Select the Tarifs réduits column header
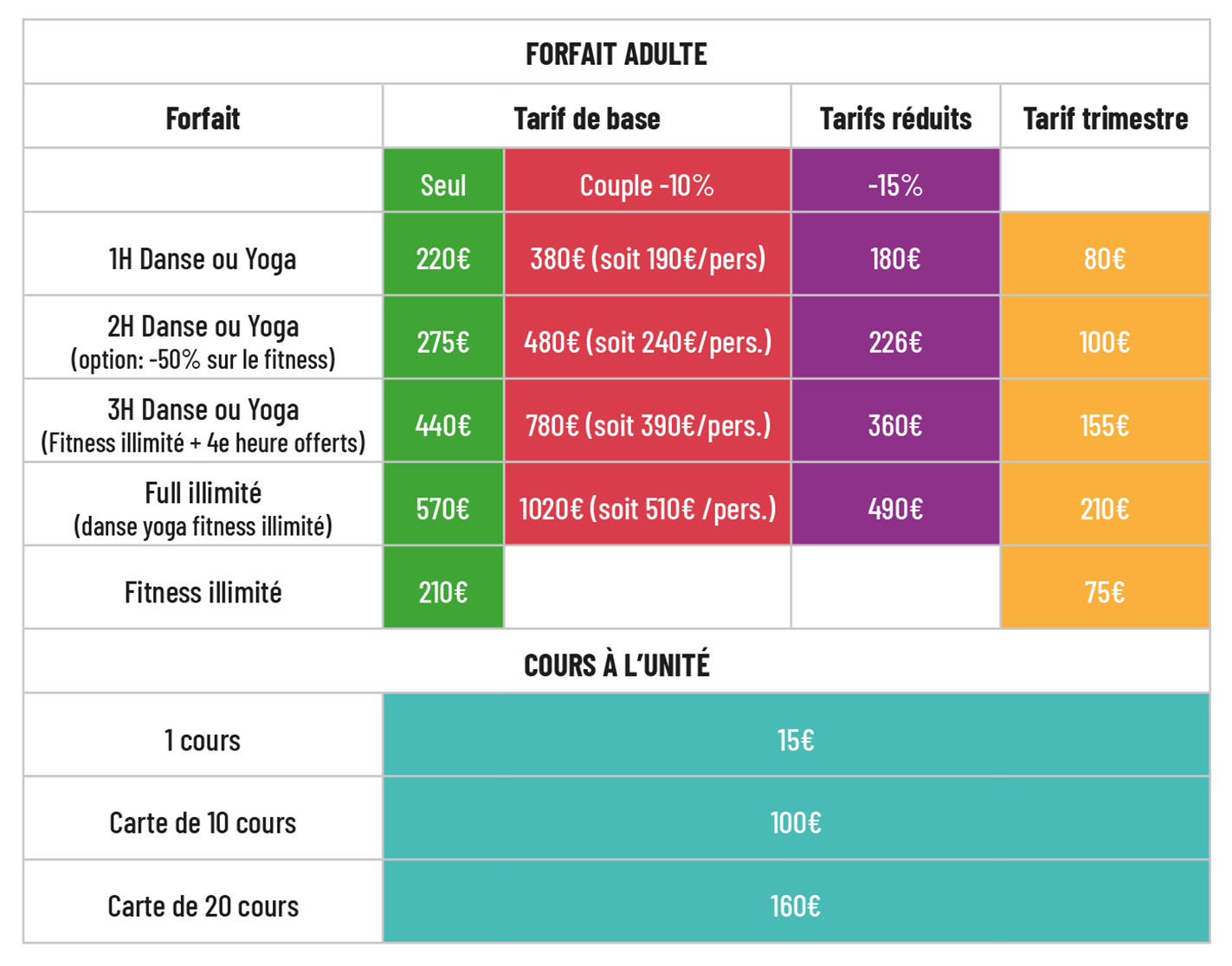Image resolution: width=1232 pixels, height=966 pixels. [x=895, y=119]
